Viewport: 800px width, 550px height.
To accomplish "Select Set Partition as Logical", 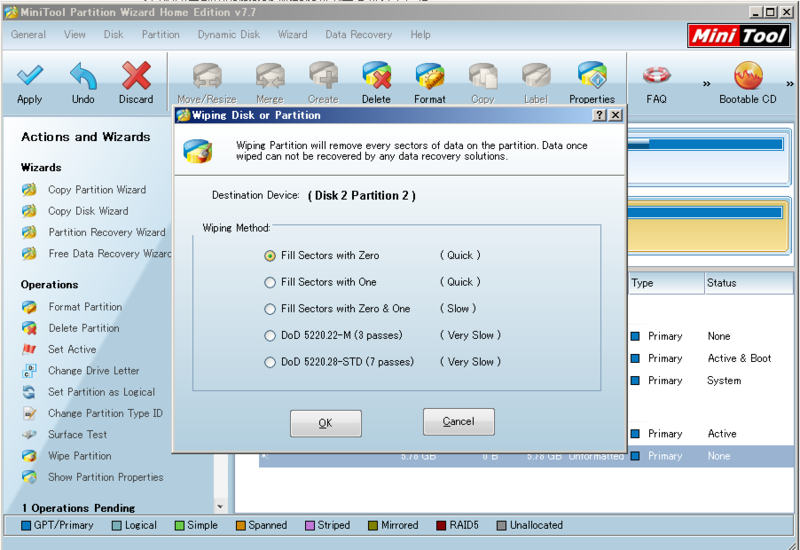I will click(x=101, y=392).
